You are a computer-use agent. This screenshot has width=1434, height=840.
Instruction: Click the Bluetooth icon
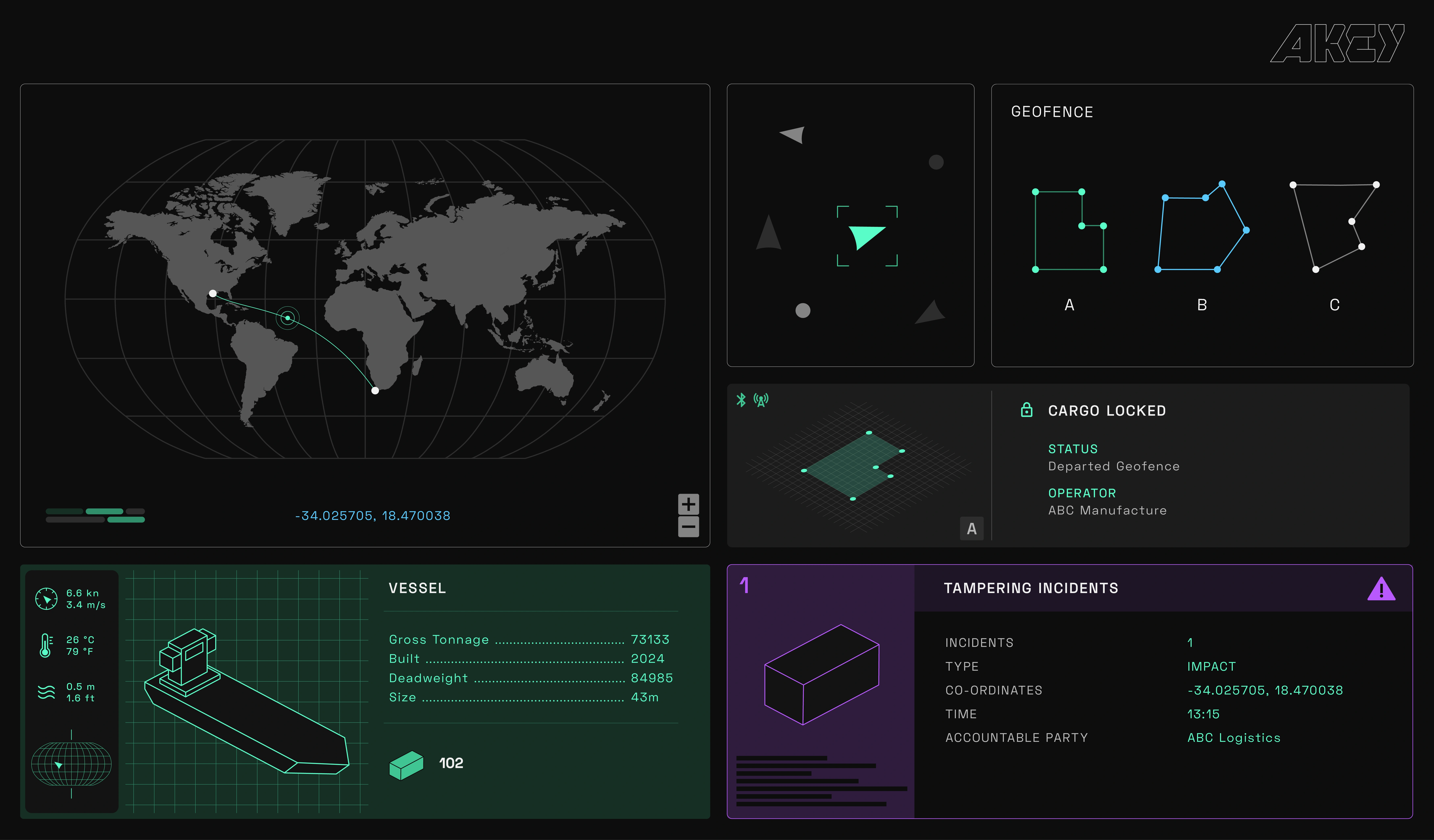point(741,400)
